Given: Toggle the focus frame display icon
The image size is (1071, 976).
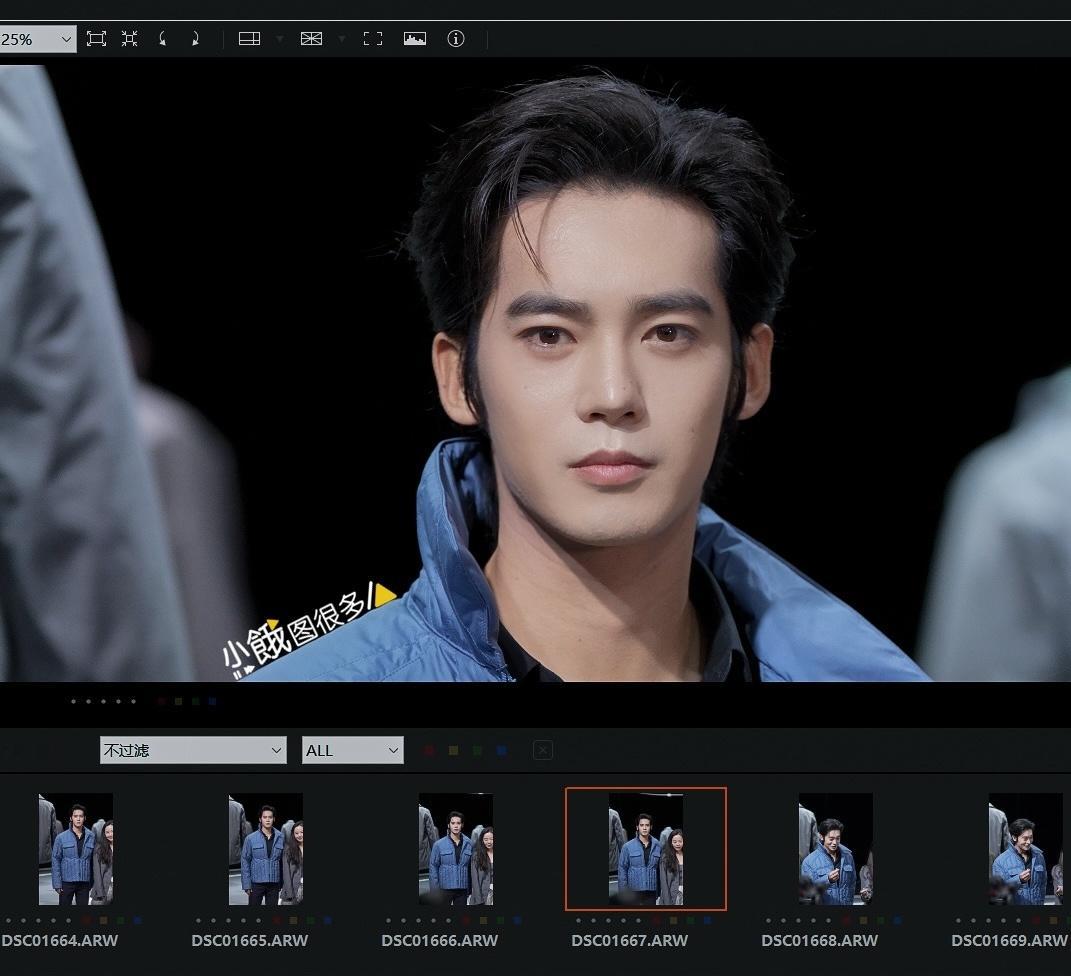Looking at the screenshot, I should click(x=373, y=39).
